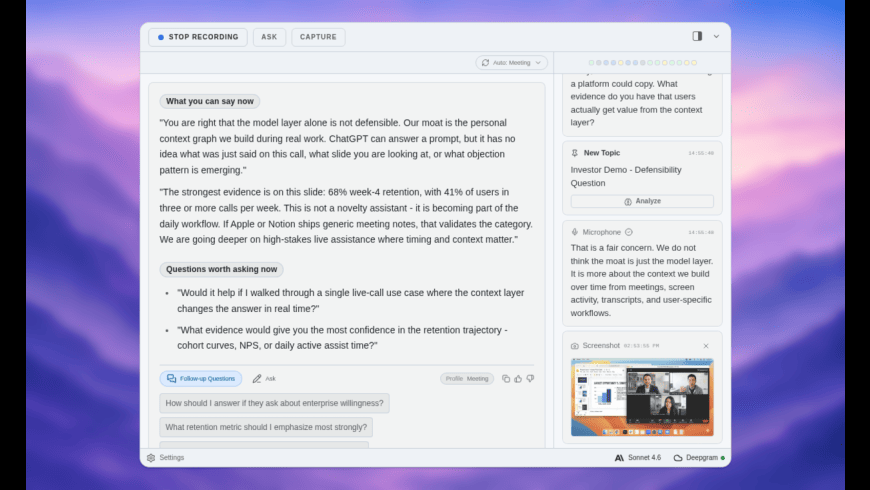Viewport: 870px width, 490px height.
Task: Give the answer a thumbs up
Action: tap(518, 378)
